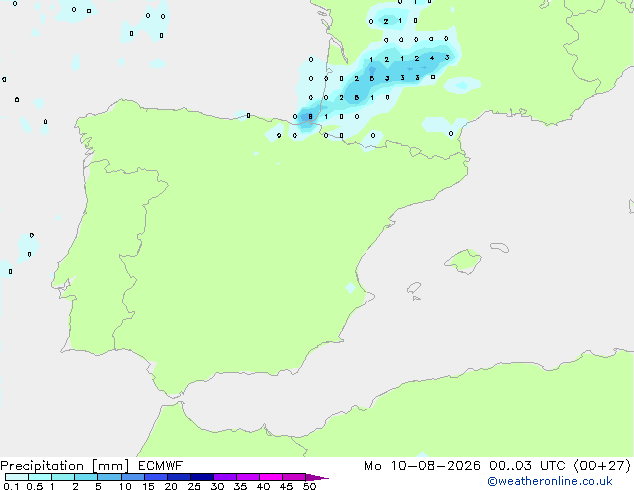Click the 30 mm purple legend swatch
634x490 pixels.
click(225, 477)
